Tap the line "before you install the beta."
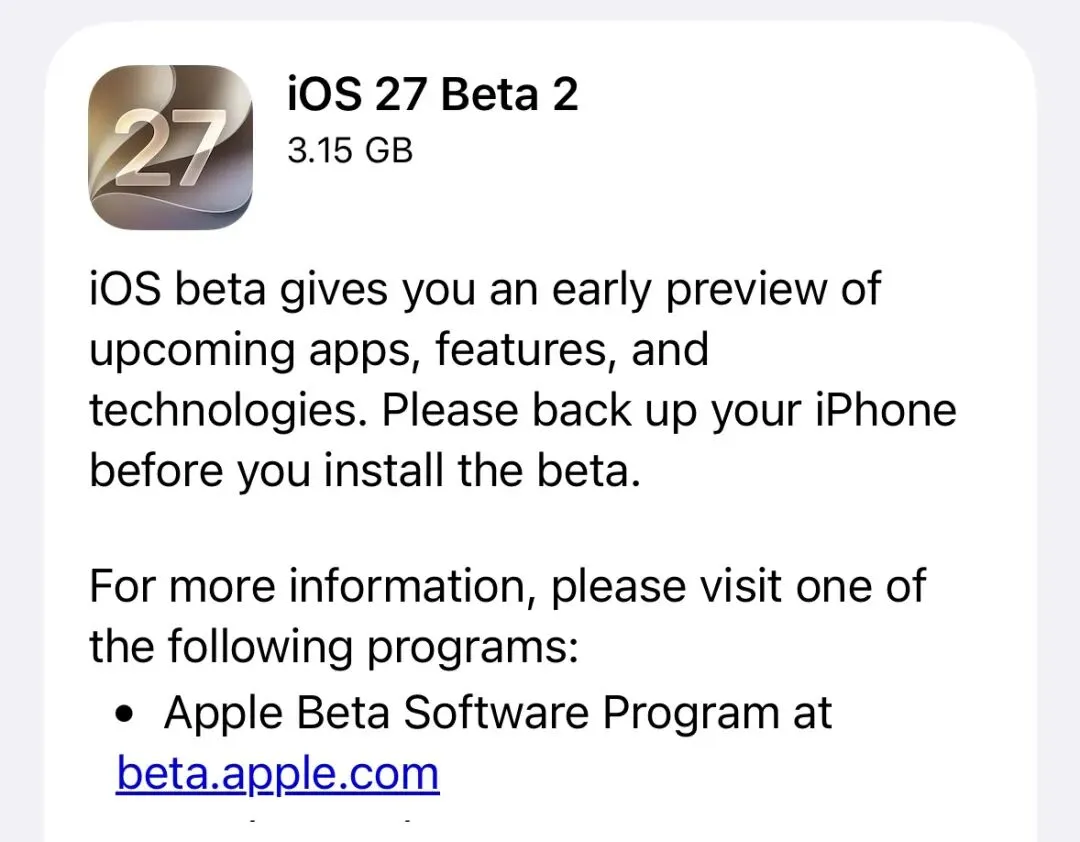Viewport: 1080px width, 842px height. tap(365, 470)
